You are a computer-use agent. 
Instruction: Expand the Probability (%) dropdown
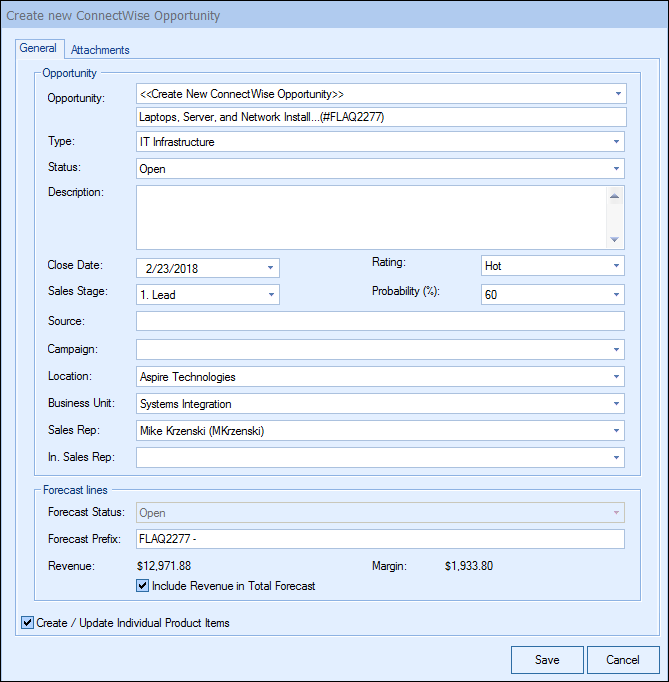[x=616, y=295]
